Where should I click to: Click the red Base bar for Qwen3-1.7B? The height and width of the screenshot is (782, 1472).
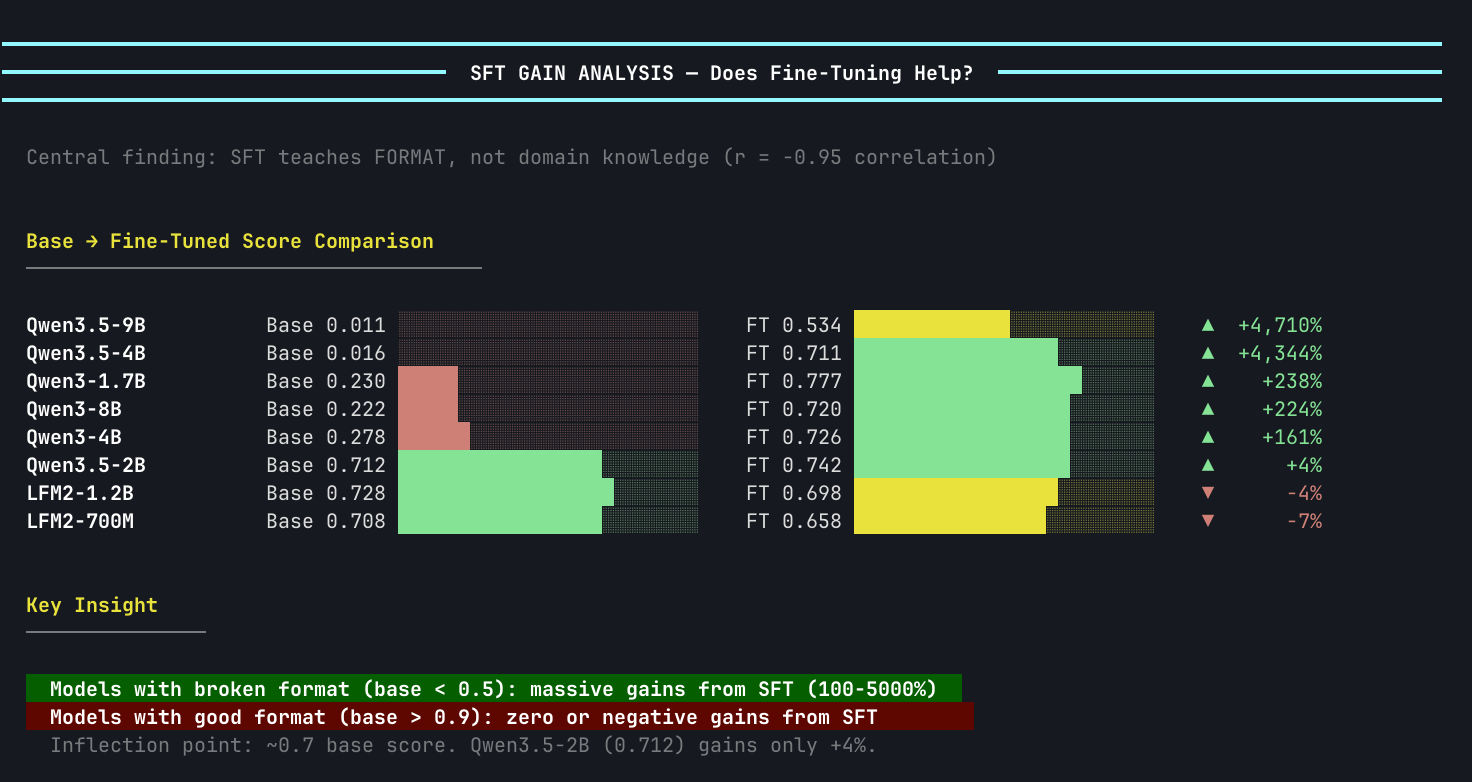(x=428, y=381)
